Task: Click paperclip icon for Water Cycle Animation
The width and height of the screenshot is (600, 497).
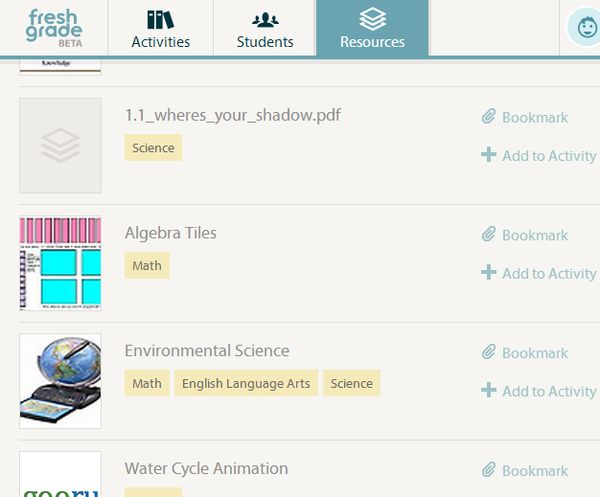Action: (x=489, y=470)
